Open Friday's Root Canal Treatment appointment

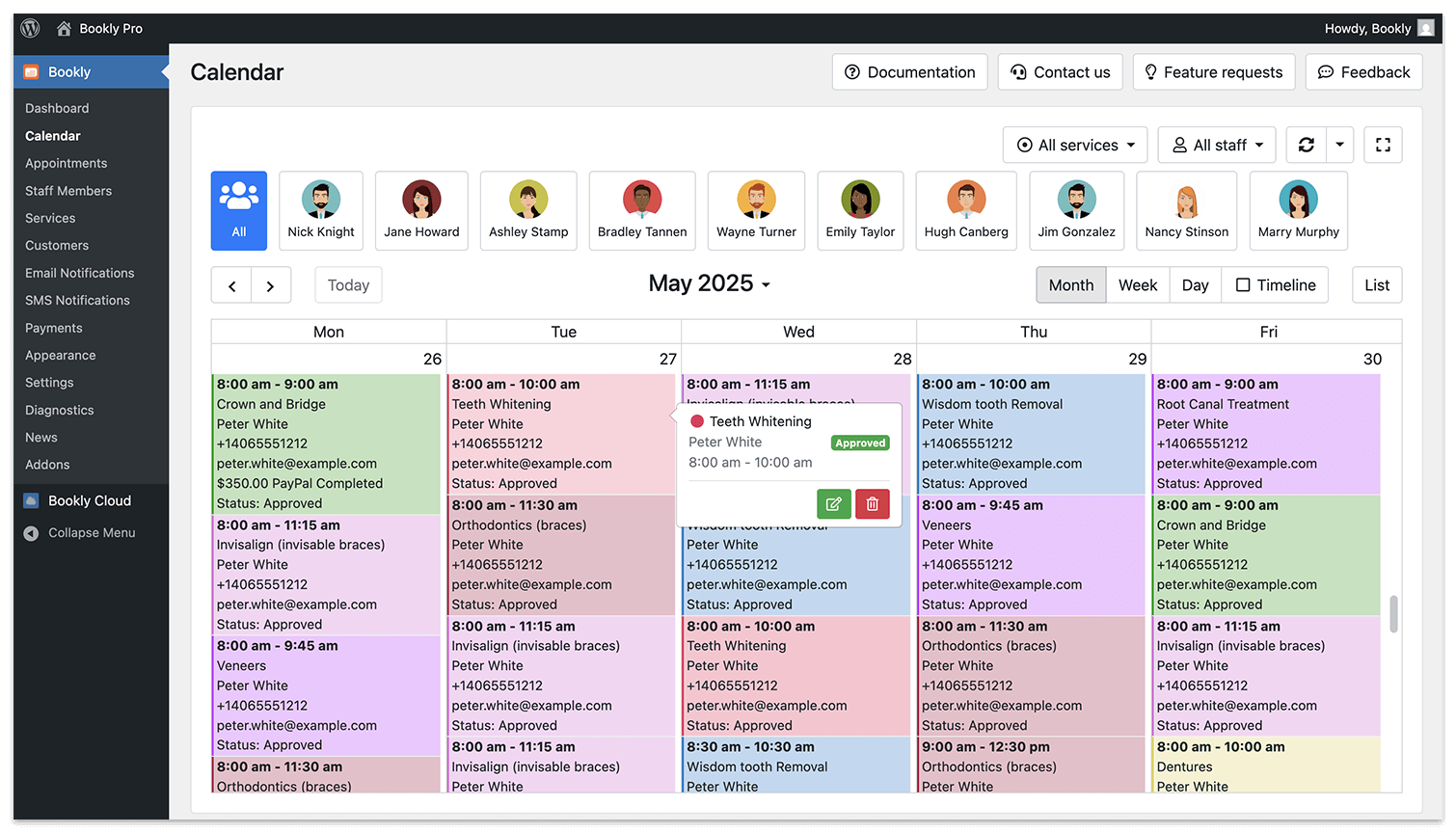[x=1267, y=434]
